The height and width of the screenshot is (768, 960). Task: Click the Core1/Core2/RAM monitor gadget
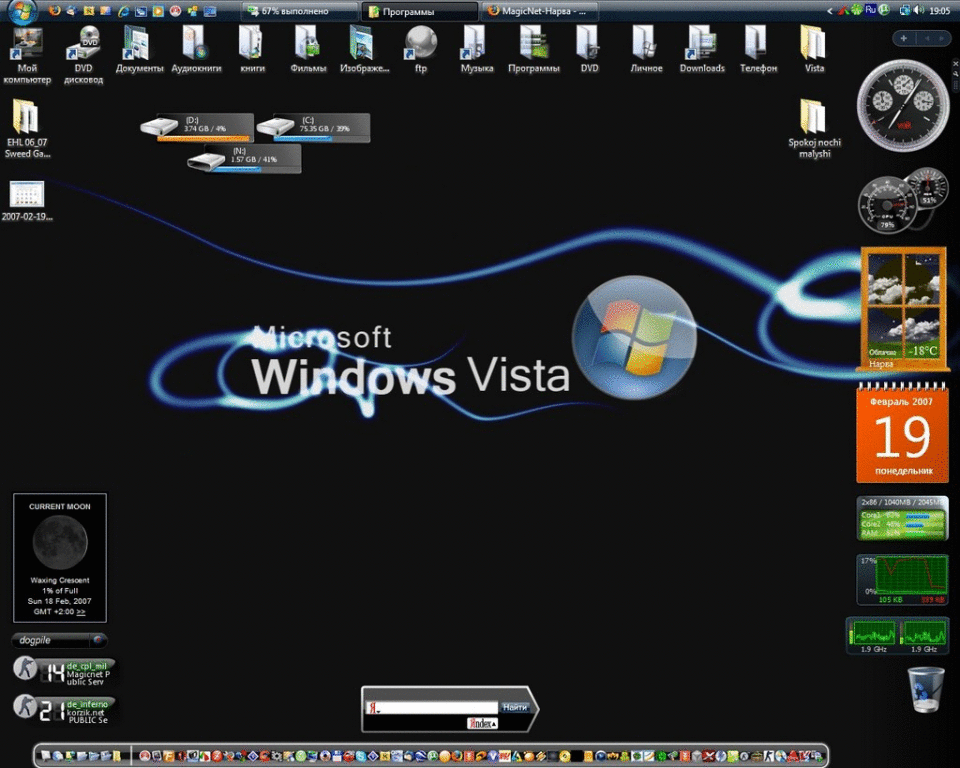(902, 518)
